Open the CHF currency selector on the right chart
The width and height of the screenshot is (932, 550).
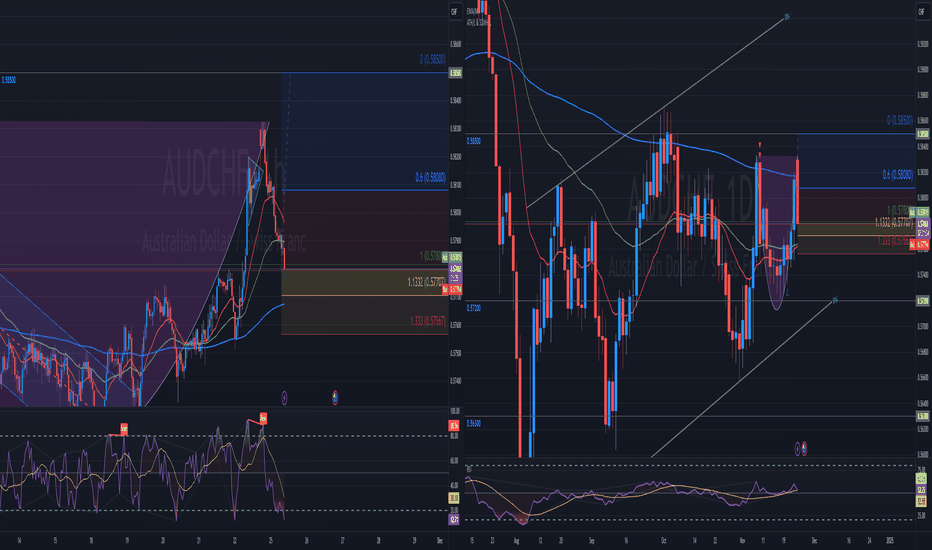(x=922, y=11)
